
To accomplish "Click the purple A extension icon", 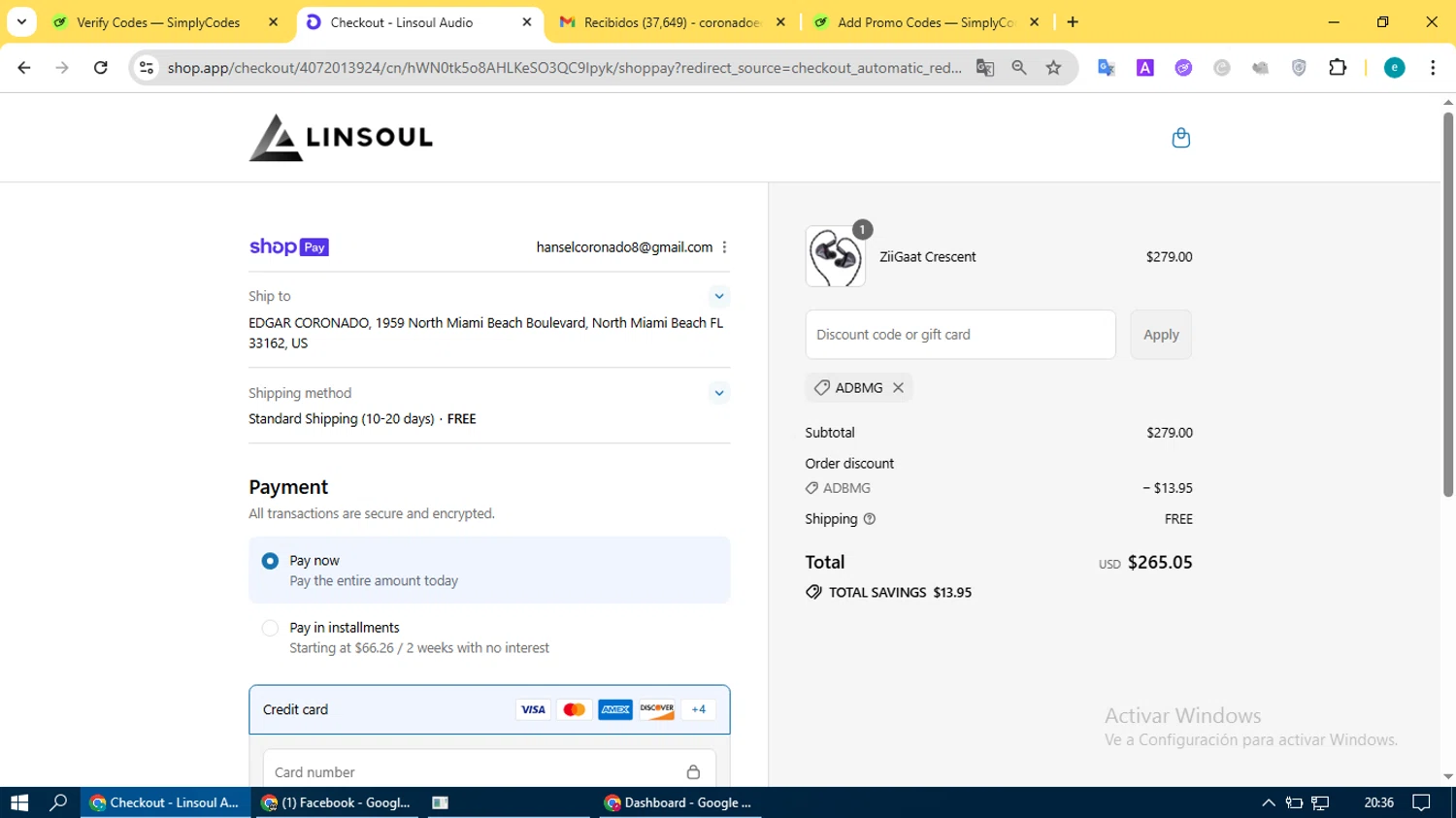I will pyautogui.click(x=1145, y=68).
